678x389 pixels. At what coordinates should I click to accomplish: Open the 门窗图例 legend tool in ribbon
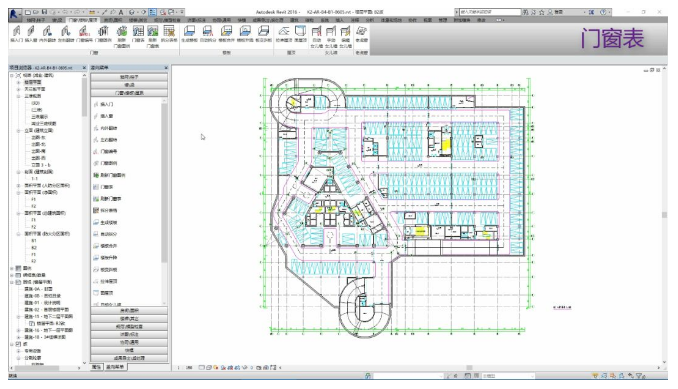[103, 34]
